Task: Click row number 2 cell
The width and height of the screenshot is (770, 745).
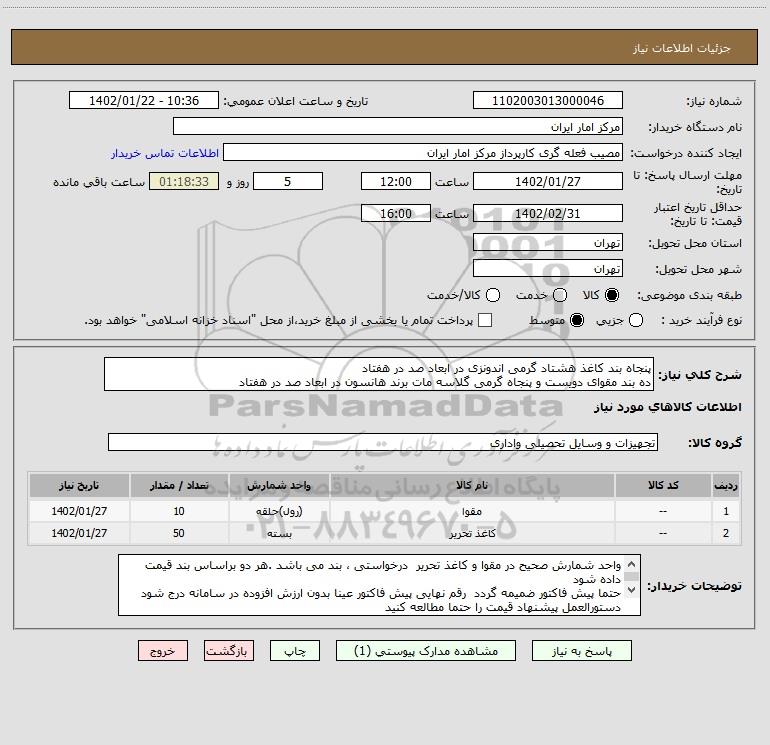Action: point(726,533)
